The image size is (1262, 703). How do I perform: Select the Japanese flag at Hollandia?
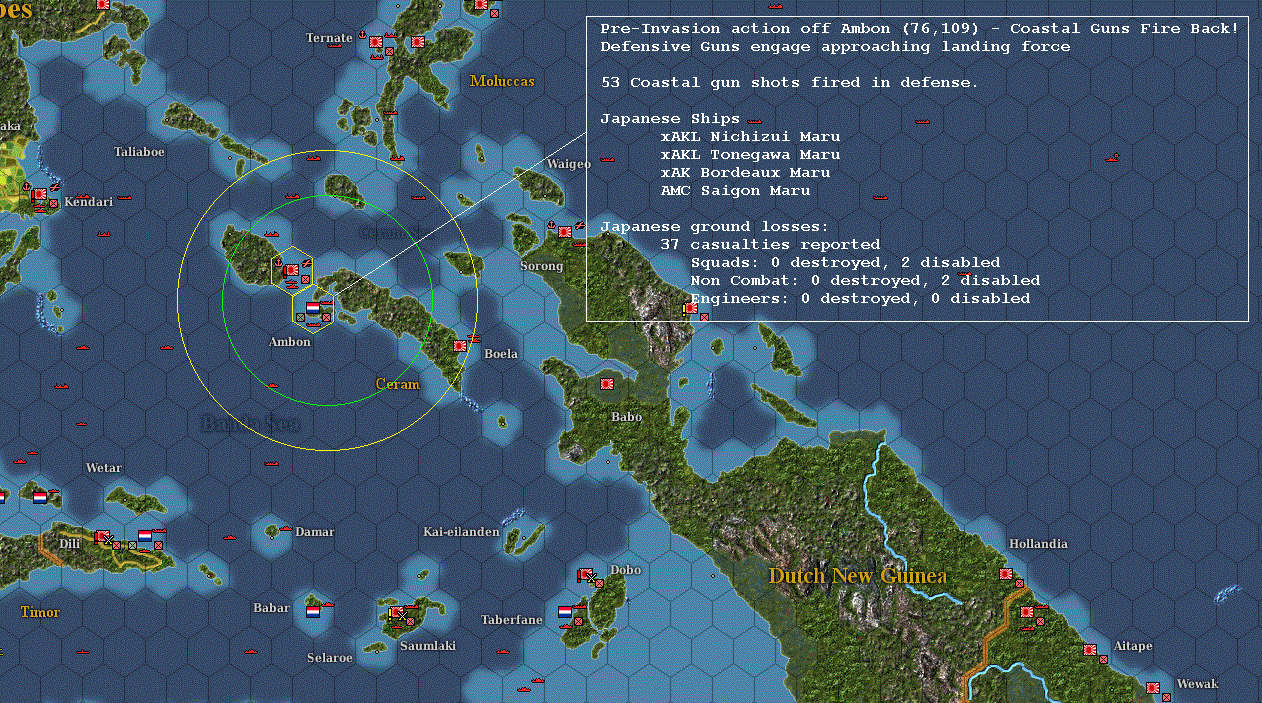point(1006,574)
